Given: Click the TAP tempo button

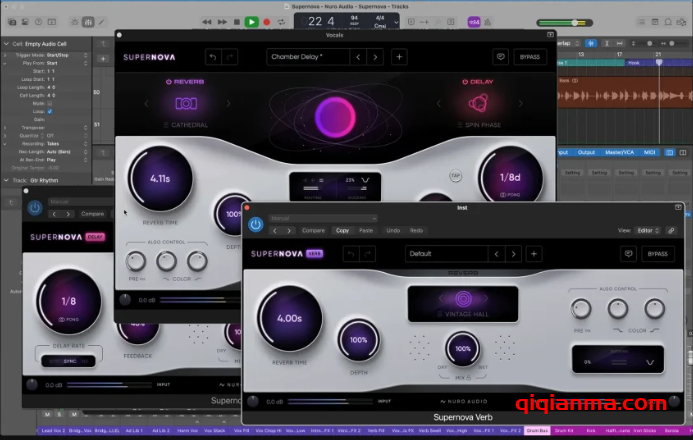Looking at the screenshot, I should click(x=455, y=176).
